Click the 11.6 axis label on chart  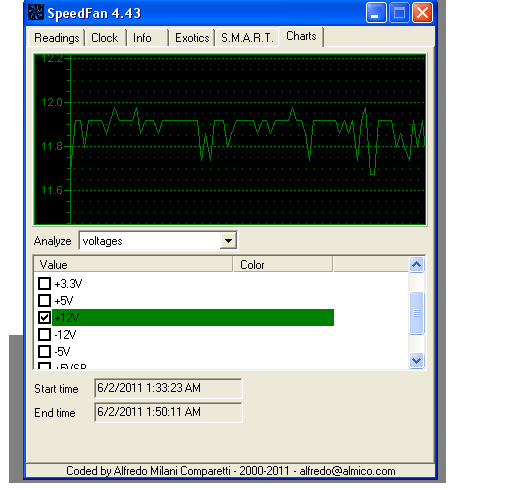click(52, 190)
